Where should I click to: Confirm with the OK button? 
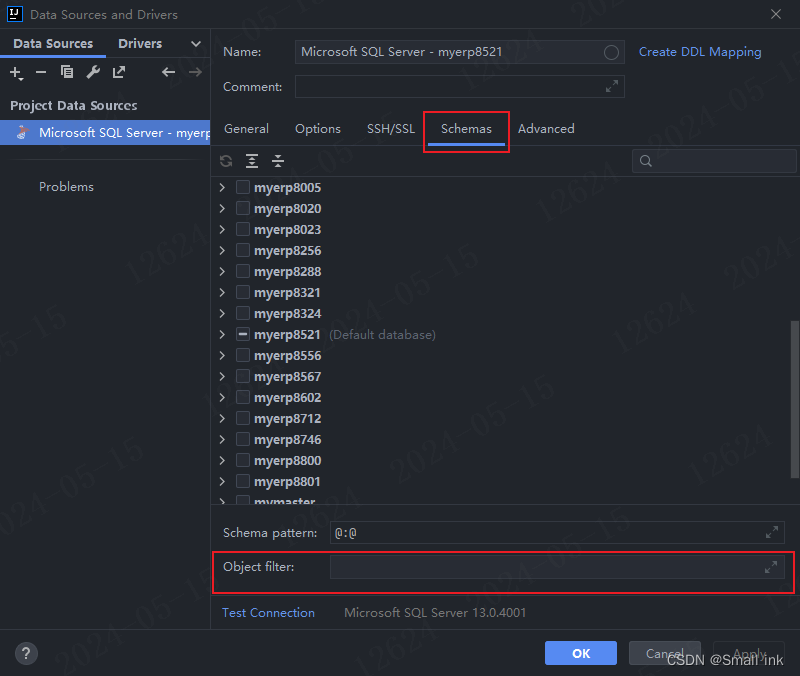[581, 653]
